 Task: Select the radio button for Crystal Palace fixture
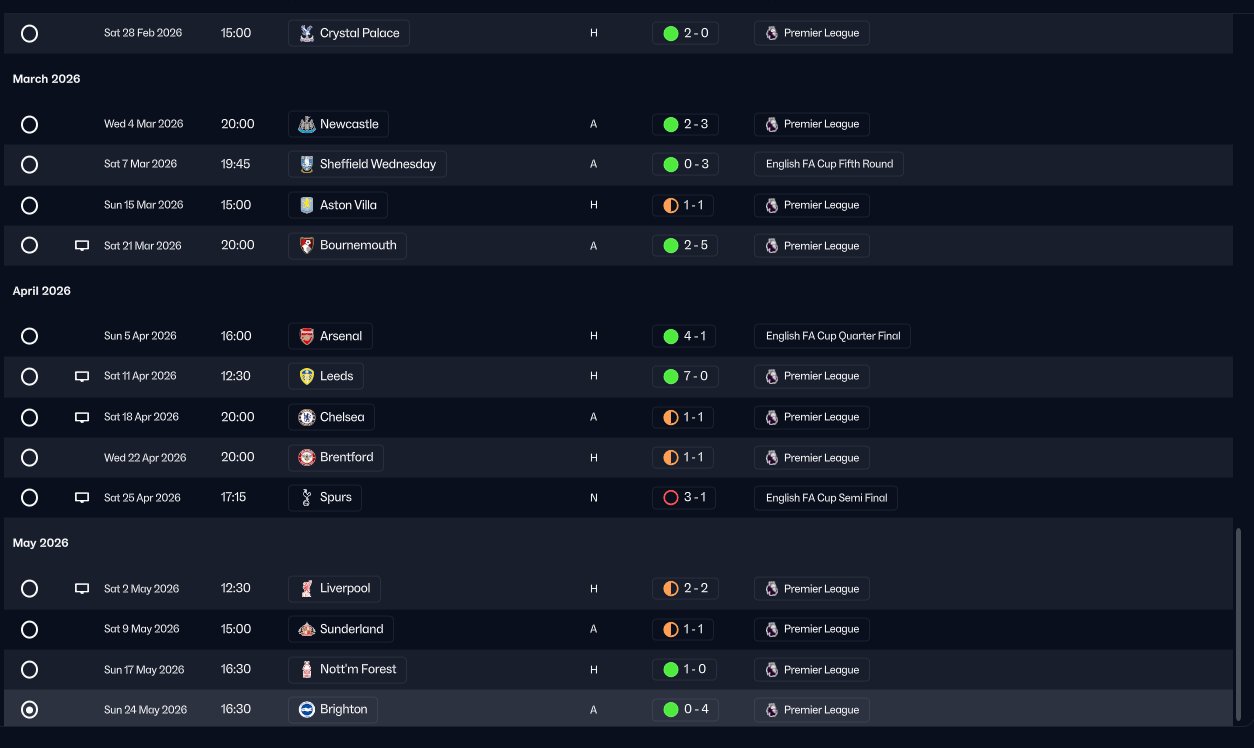click(30, 33)
